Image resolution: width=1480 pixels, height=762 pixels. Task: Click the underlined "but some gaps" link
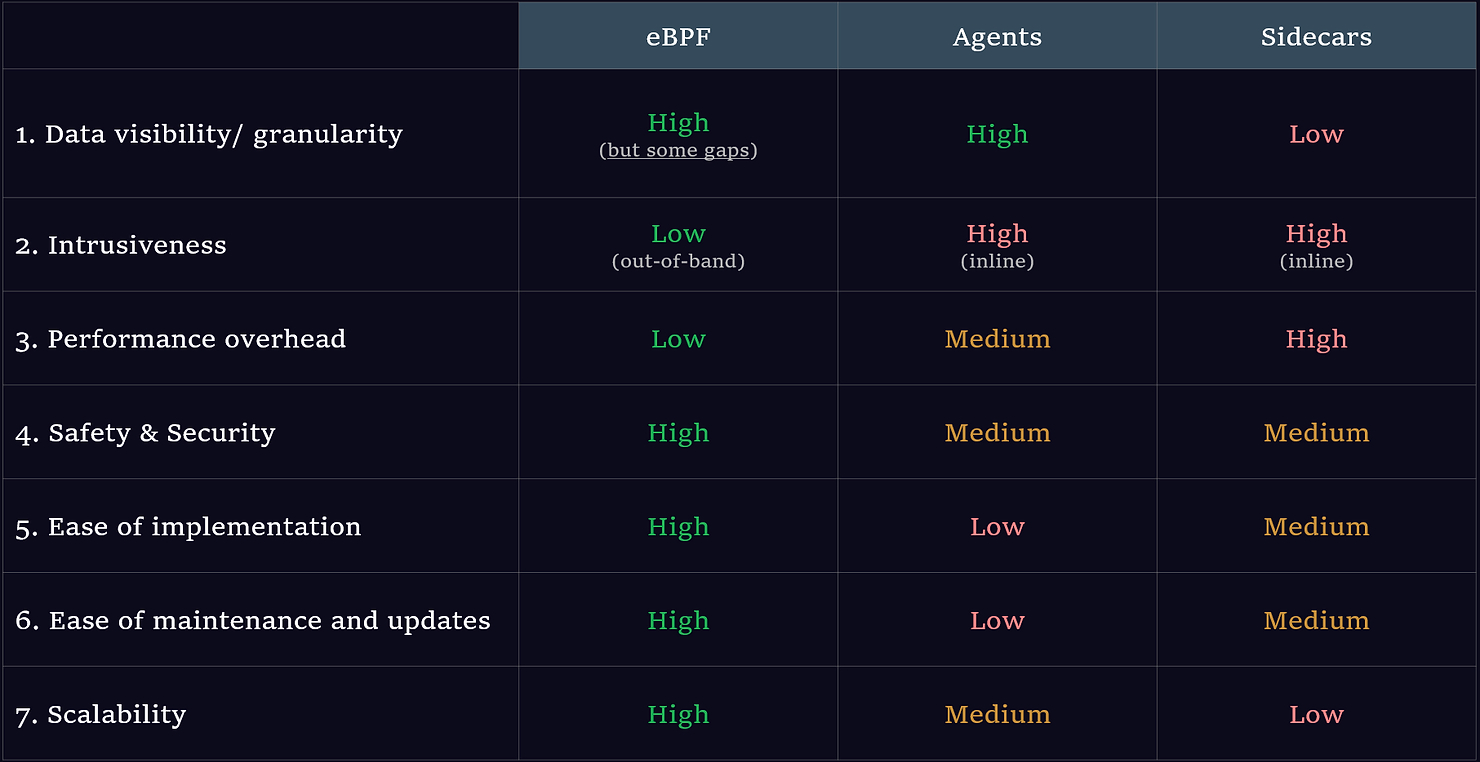[678, 151]
